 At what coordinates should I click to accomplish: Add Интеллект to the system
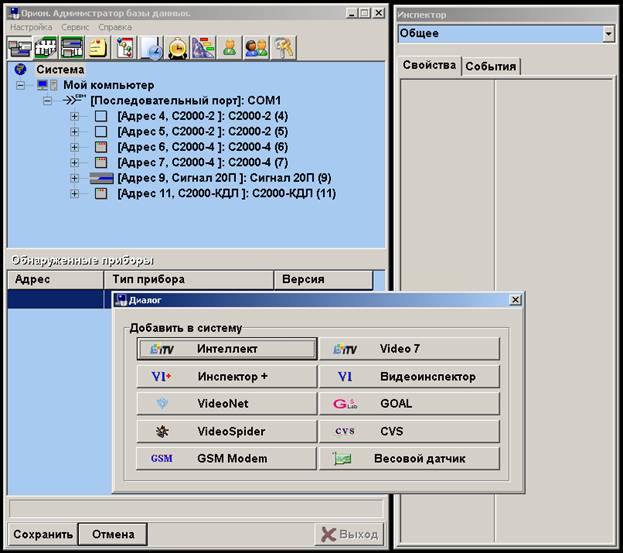pyautogui.click(x=227, y=349)
